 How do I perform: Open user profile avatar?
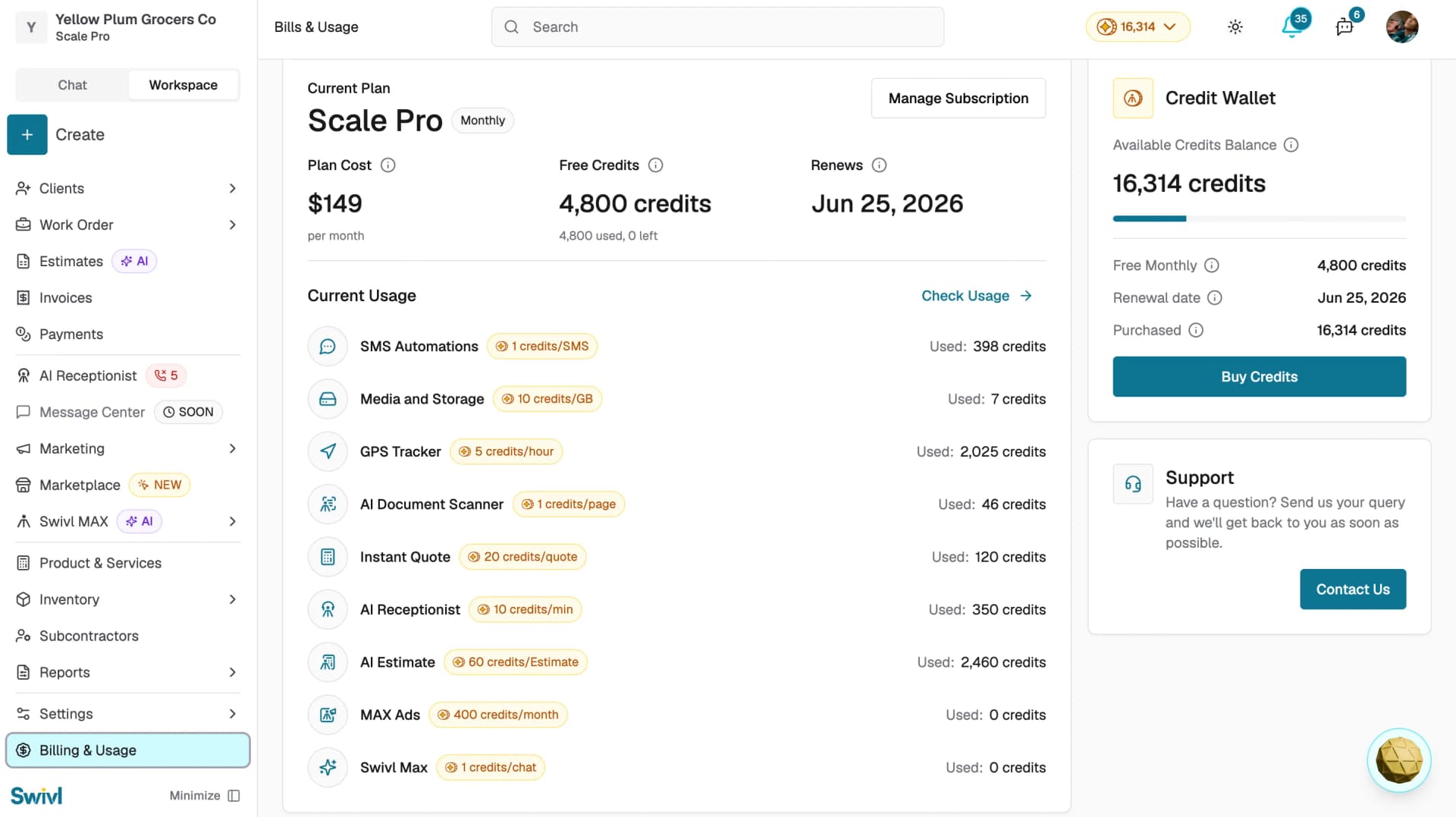click(x=1402, y=27)
